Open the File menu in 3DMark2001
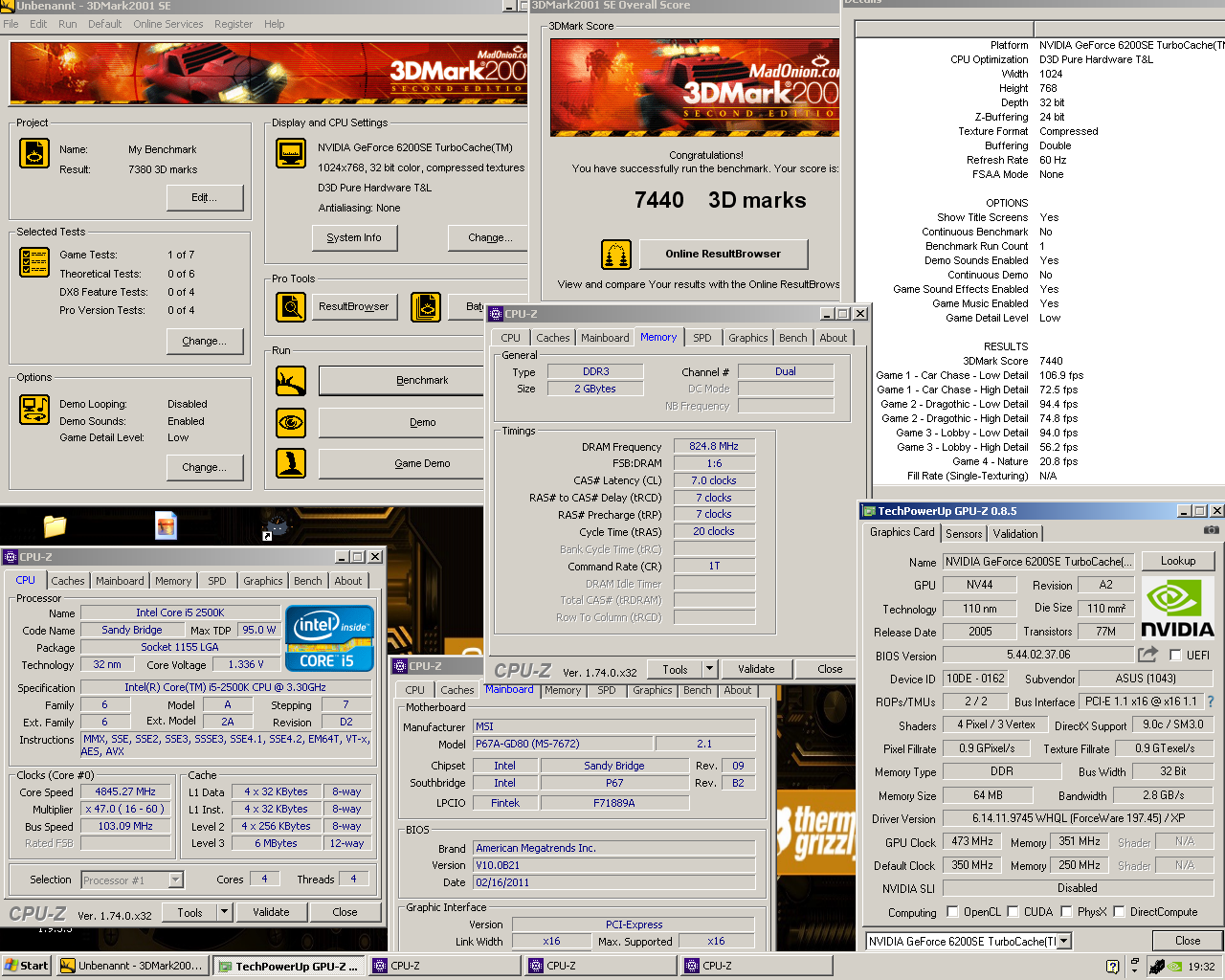This screenshot has width=1225, height=980. coord(11,24)
